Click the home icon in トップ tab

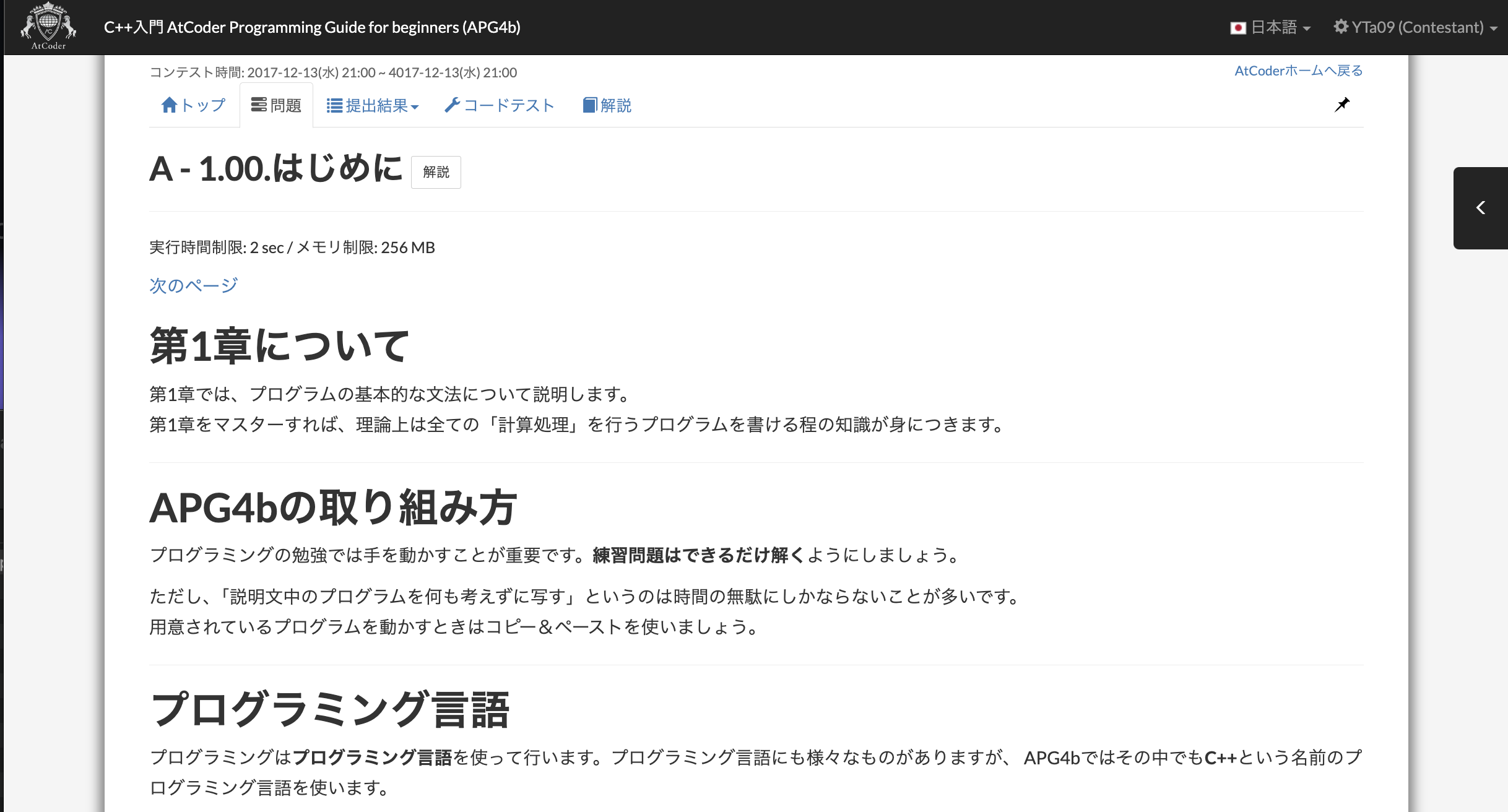(169, 105)
